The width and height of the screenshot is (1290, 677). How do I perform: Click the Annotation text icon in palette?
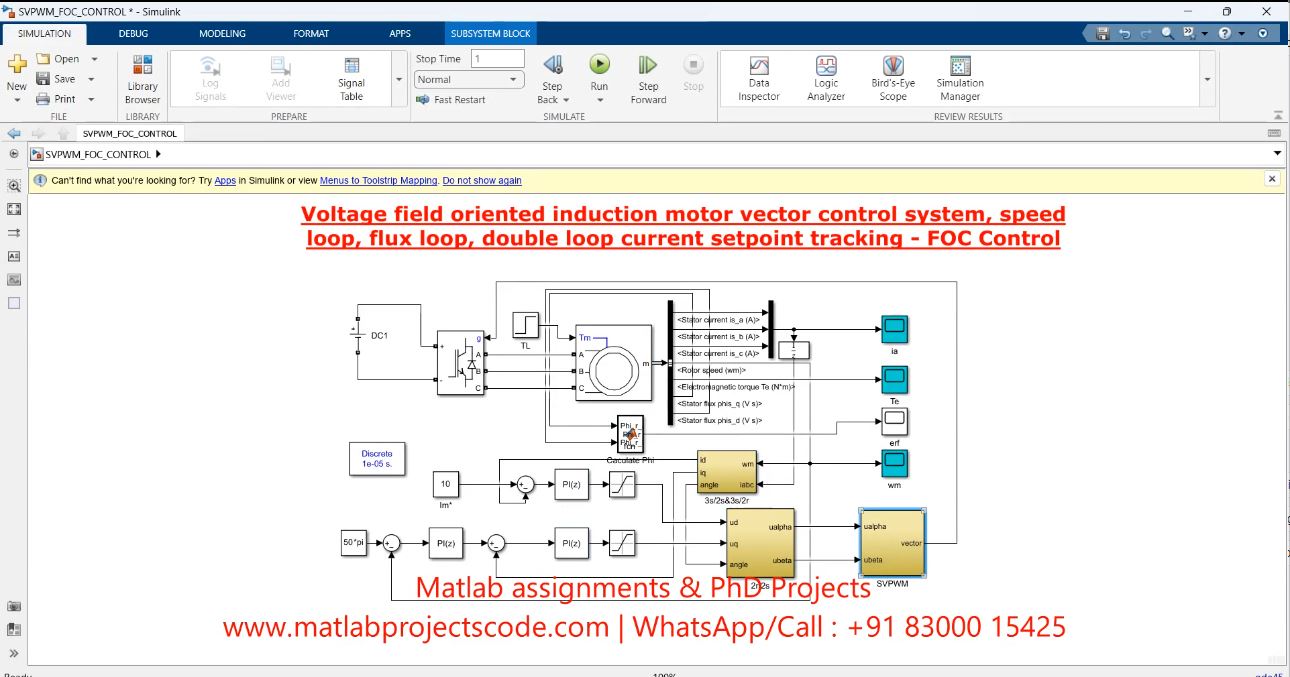14,256
